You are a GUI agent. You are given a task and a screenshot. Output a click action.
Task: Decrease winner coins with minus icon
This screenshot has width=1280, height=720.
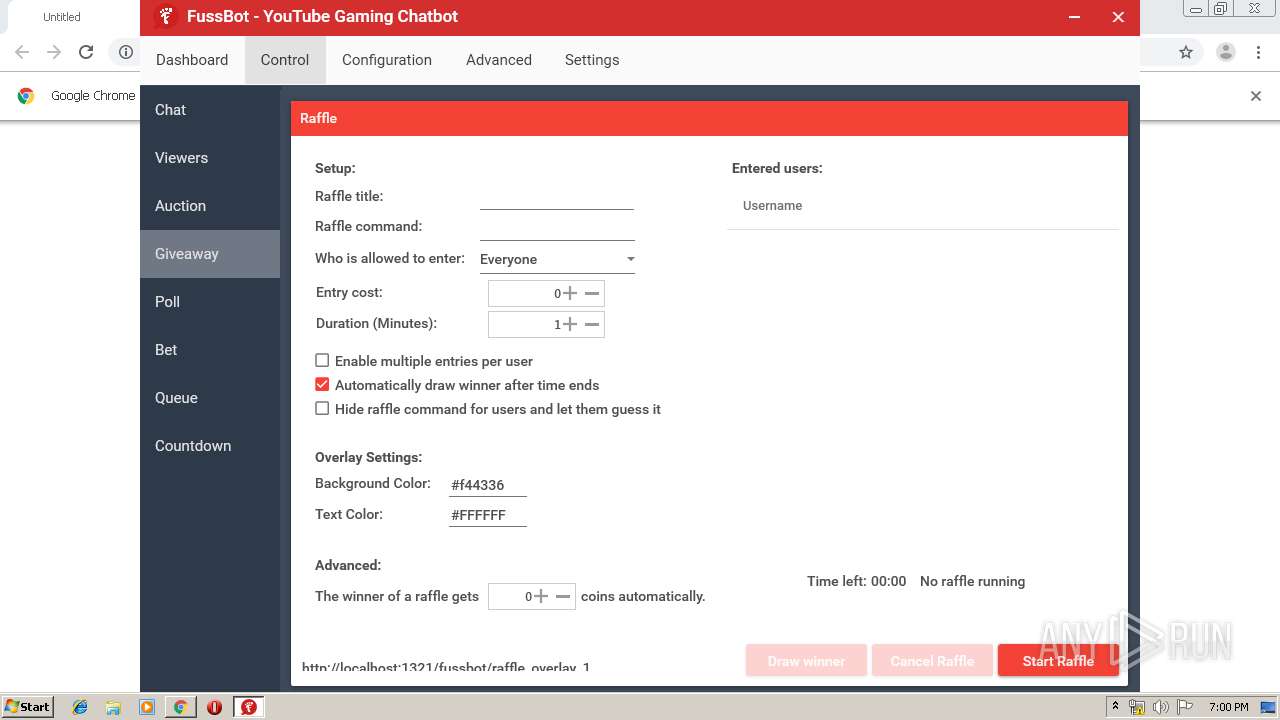pos(563,596)
